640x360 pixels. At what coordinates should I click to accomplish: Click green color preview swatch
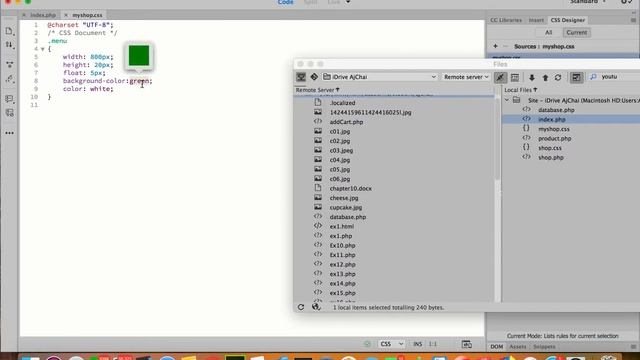pos(139,56)
